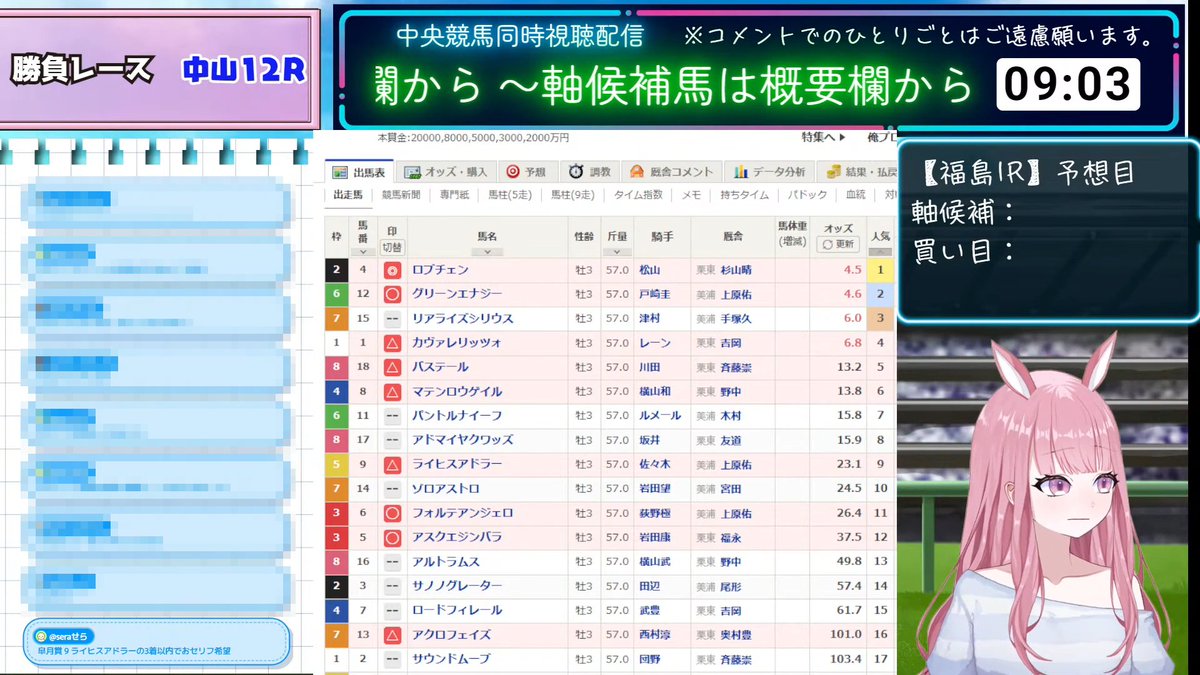
Task: Expand the 馬番 column sort dropdown
Action: (361, 251)
